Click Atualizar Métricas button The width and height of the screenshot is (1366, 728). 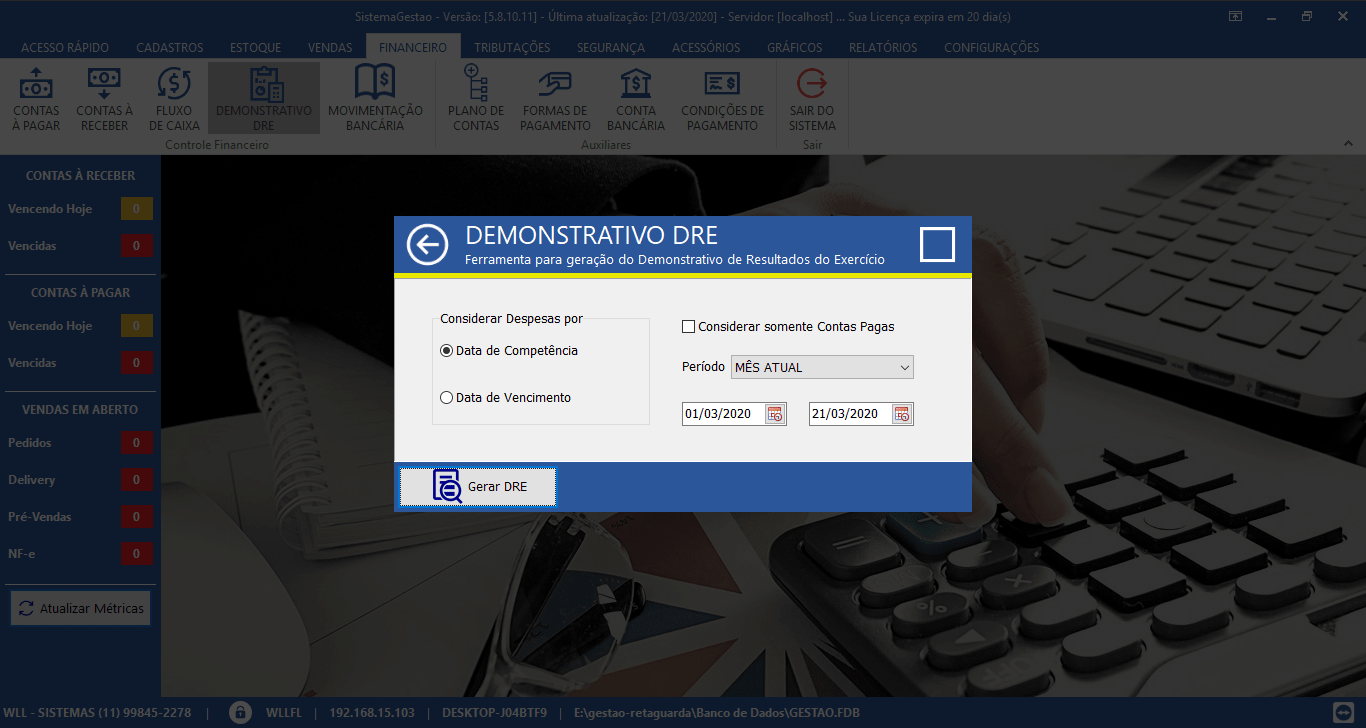81,608
